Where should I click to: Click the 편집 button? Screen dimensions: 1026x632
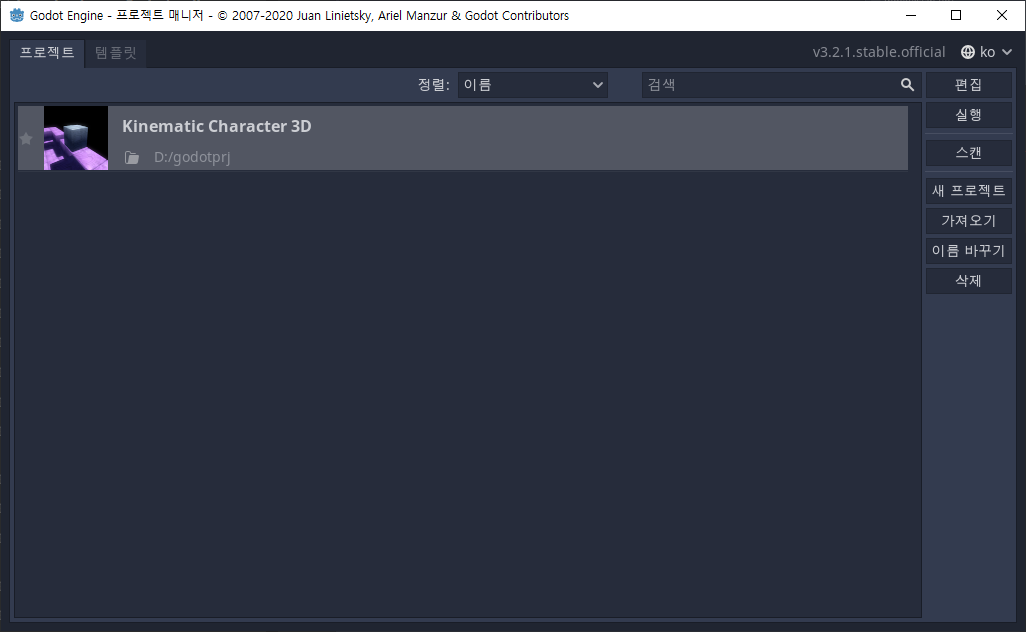coord(968,85)
